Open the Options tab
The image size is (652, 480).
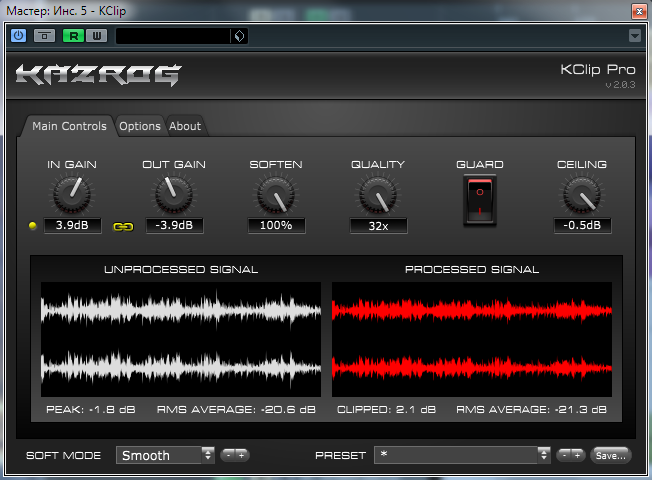click(140, 126)
